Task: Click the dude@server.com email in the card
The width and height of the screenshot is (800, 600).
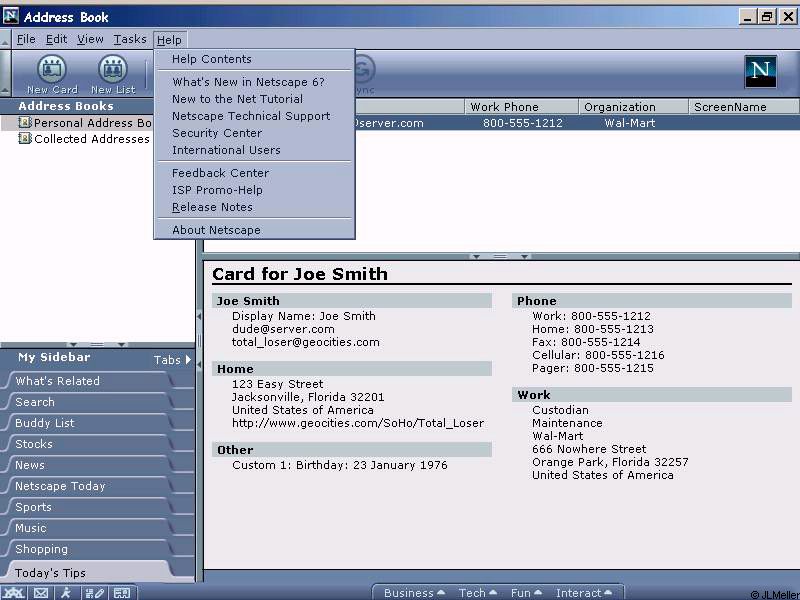Action: pos(283,329)
